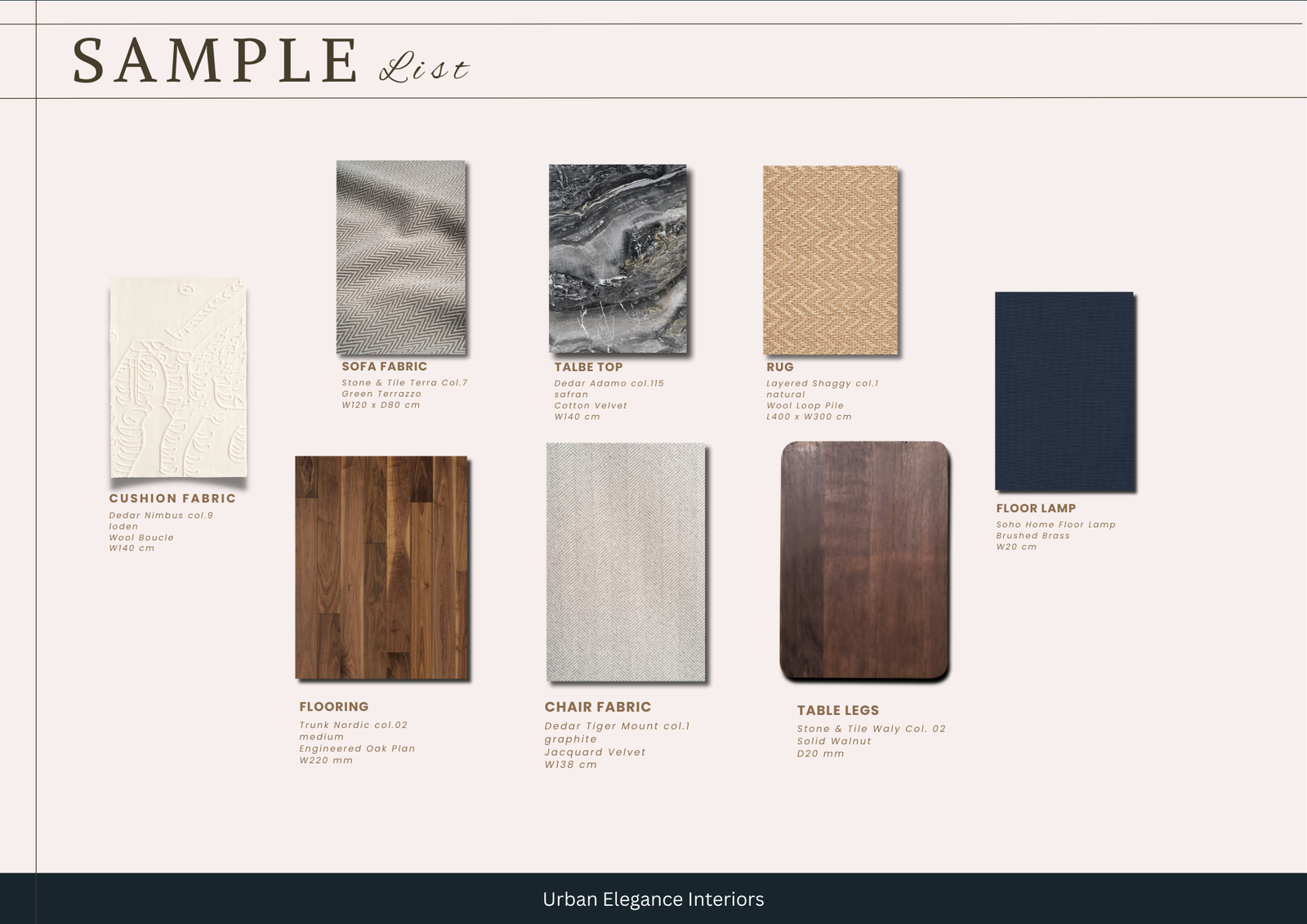The width and height of the screenshot is (1307, 924).
Task: Select the SAMPLE title text
Action: tap(216, 61)
